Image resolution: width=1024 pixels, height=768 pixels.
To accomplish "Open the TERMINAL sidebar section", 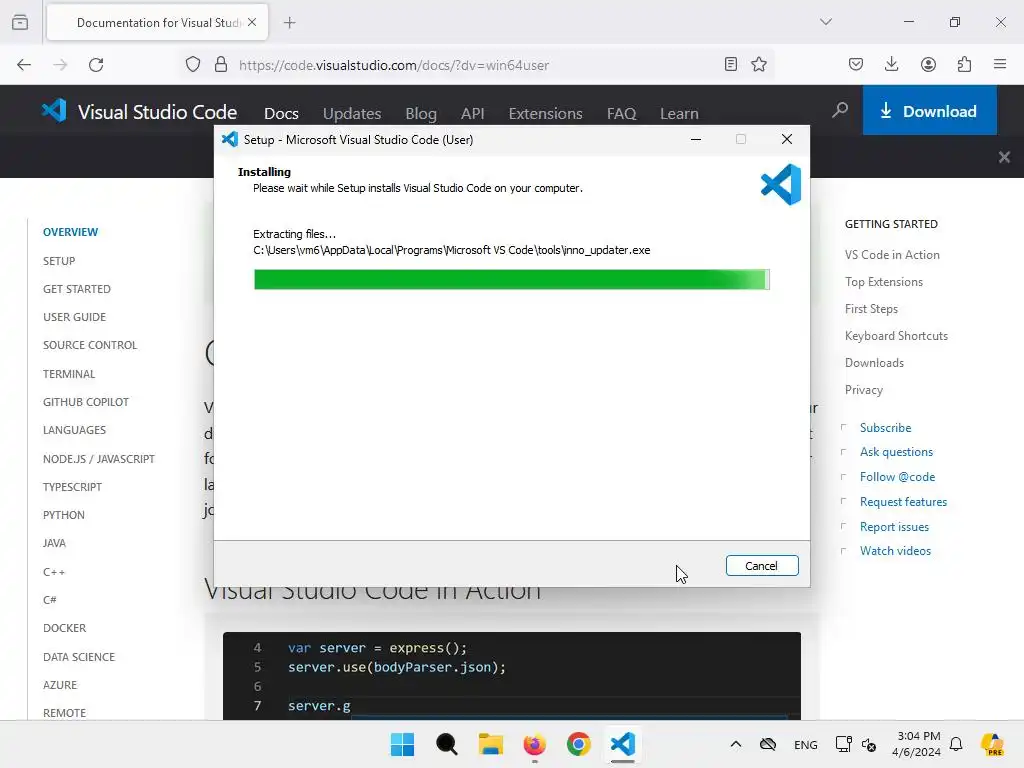I will click(69, 374).
